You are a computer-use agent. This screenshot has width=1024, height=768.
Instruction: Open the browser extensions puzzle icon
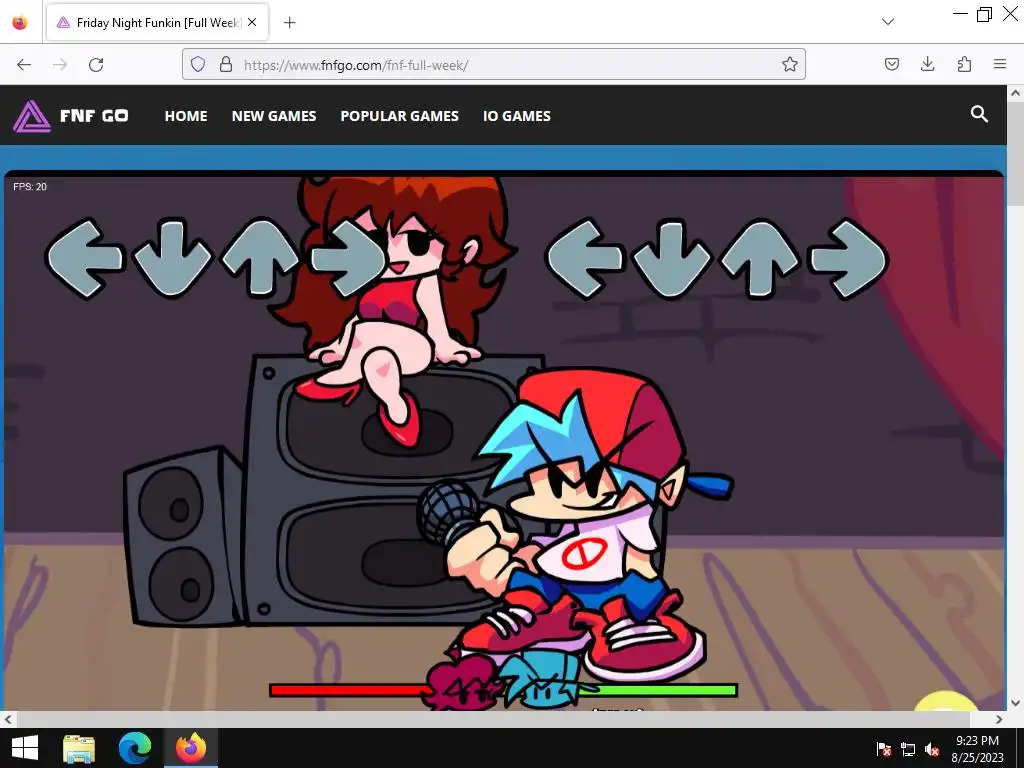(964, 64)
